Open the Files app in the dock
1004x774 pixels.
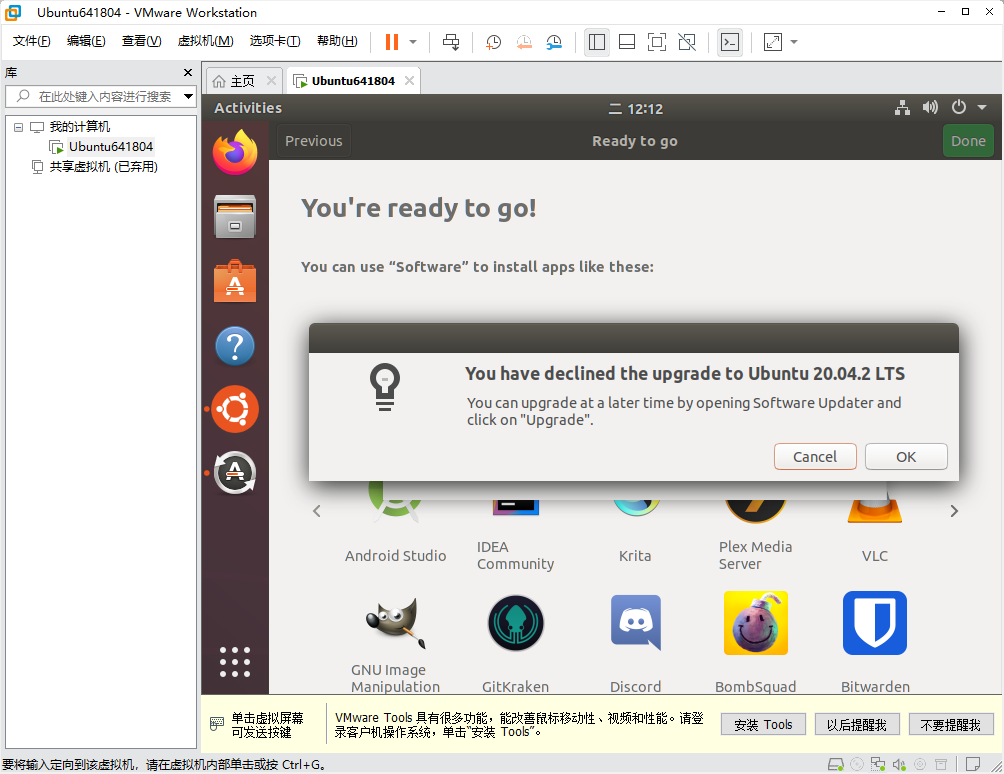234,217
